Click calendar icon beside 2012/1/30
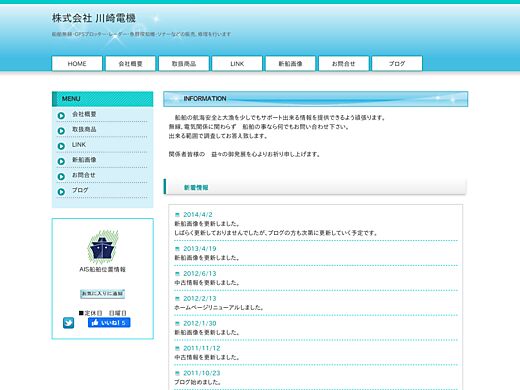 tap(177, 324)
